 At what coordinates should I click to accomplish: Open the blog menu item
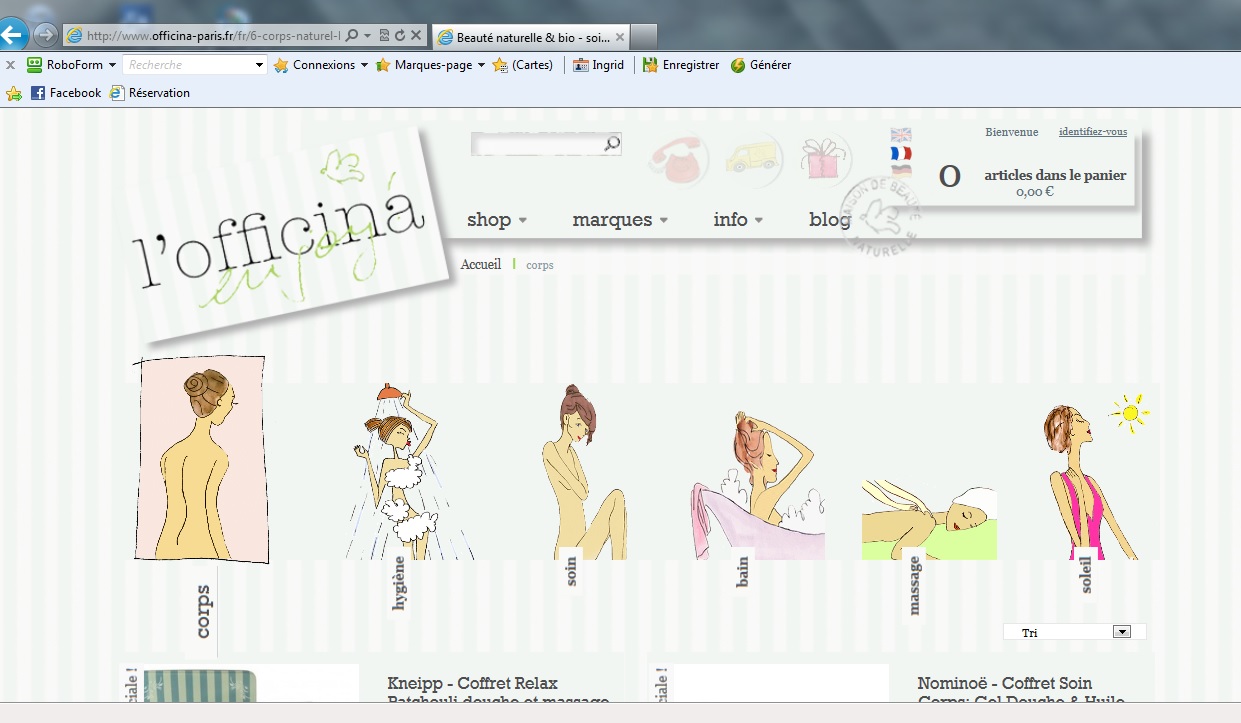coord(829,220)
